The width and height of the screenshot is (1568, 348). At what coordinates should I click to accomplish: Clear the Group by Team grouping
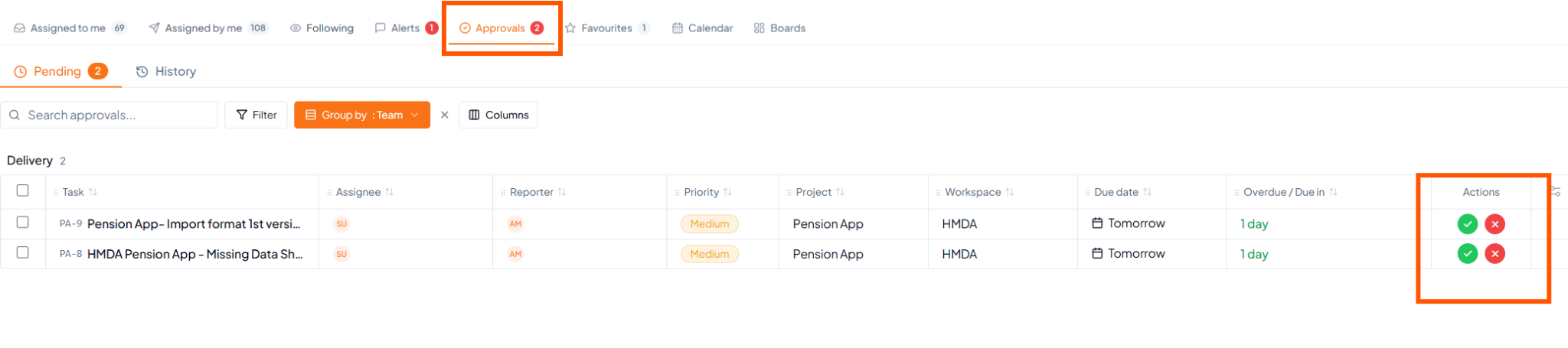(x=444, y=115)
